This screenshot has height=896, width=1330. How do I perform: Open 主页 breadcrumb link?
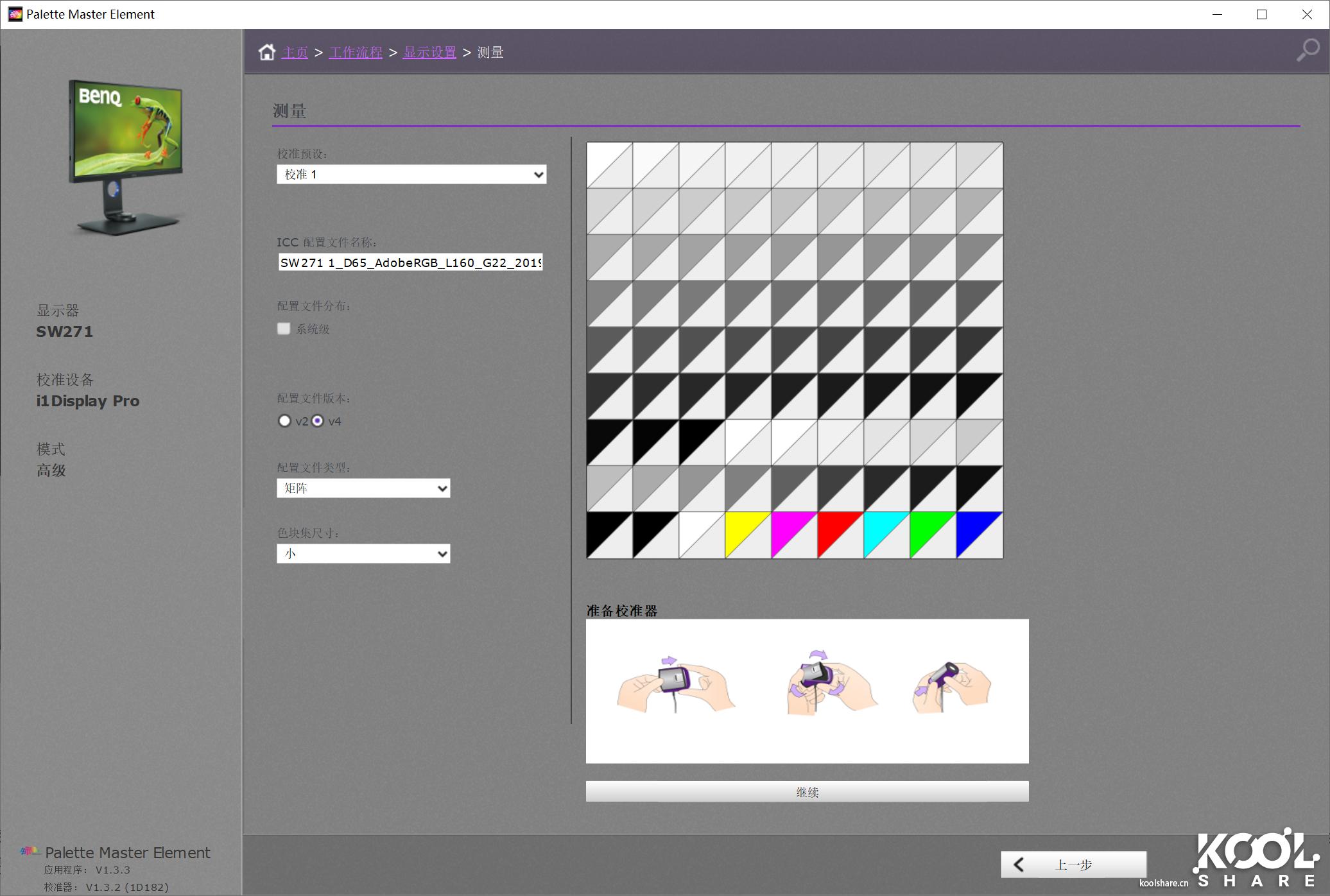[295, 53]
